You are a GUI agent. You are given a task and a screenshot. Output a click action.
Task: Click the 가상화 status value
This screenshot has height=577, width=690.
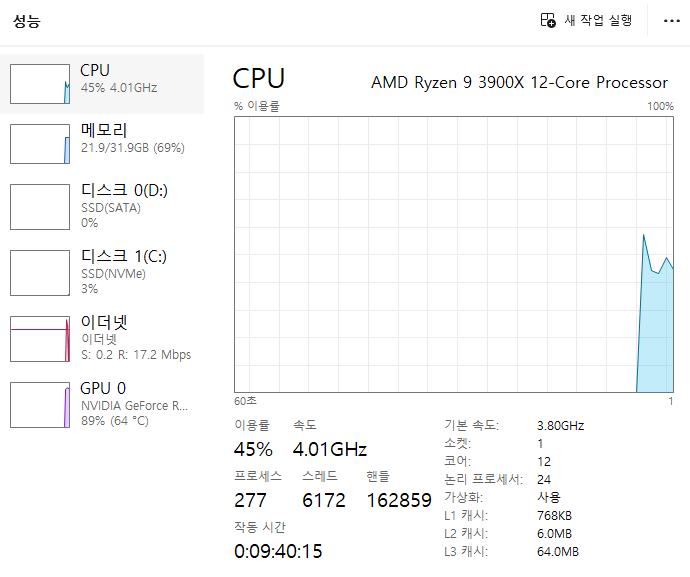click(x=549, y=497)
